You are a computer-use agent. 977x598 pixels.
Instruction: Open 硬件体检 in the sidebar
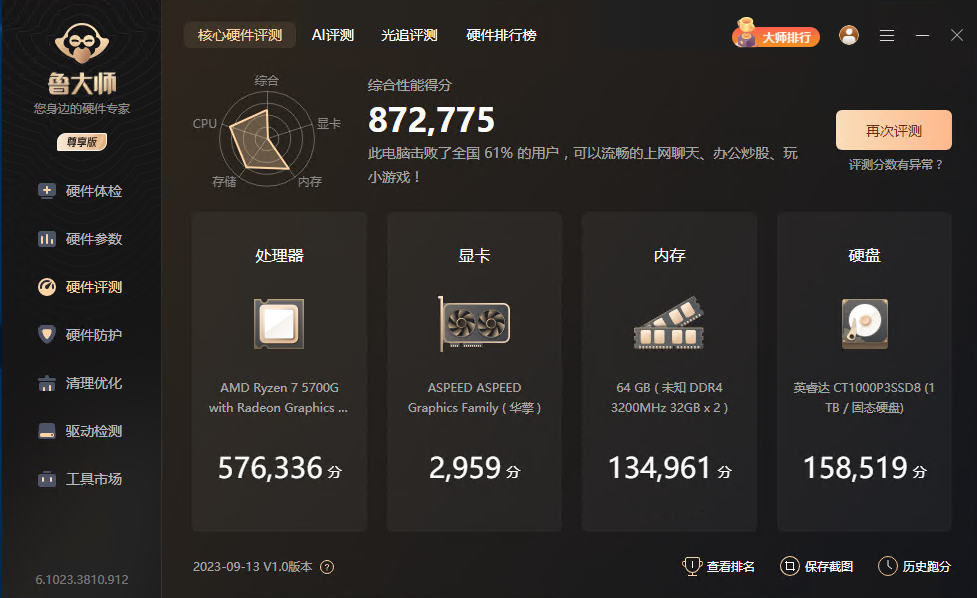80,191
